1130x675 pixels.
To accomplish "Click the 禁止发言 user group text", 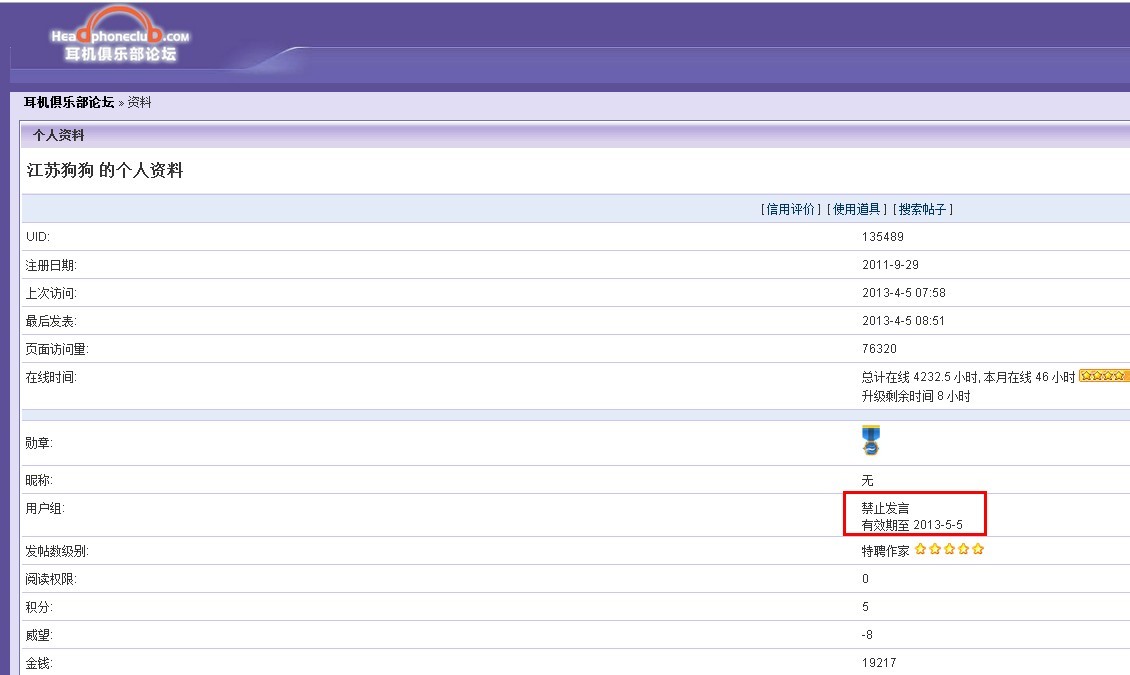I will point(886,509).
